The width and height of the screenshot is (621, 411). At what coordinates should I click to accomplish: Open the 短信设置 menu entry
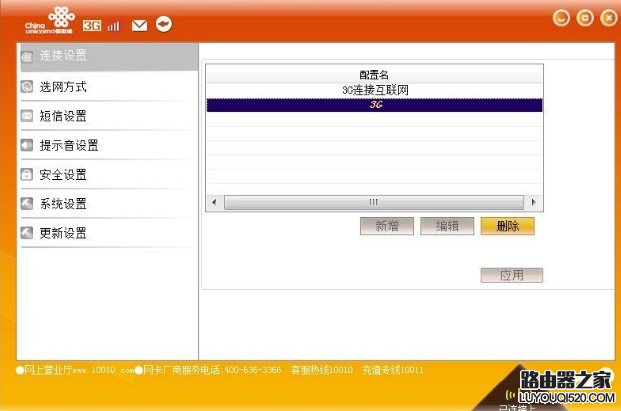pos(109,116)
